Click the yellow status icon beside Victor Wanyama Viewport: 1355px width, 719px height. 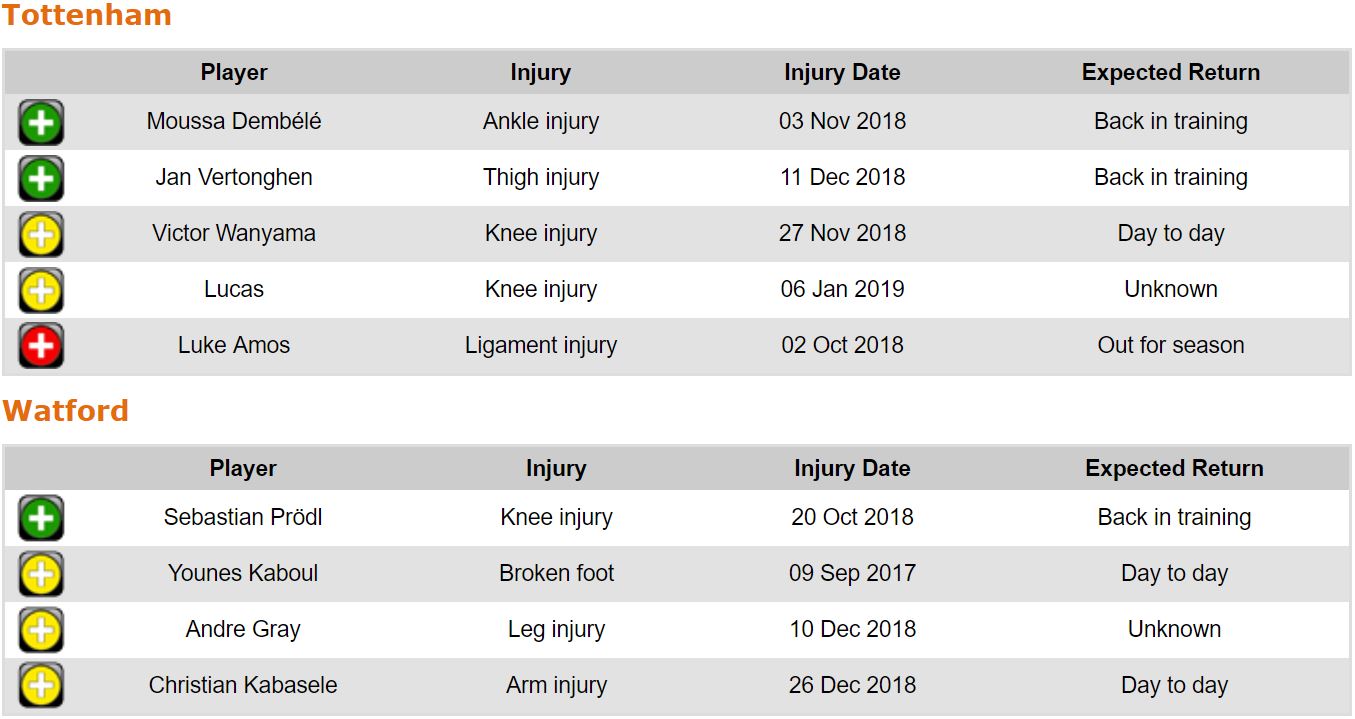tap(41, 235)
